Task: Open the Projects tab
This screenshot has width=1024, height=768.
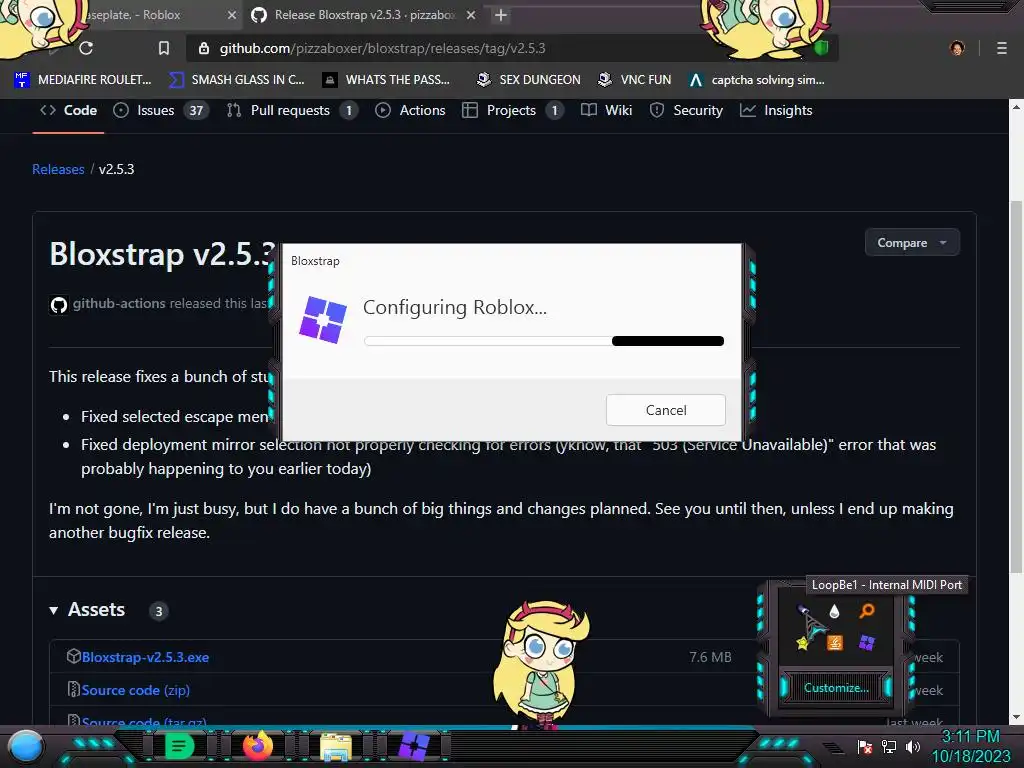Action: pyautogui.click(x=513, y=110)
